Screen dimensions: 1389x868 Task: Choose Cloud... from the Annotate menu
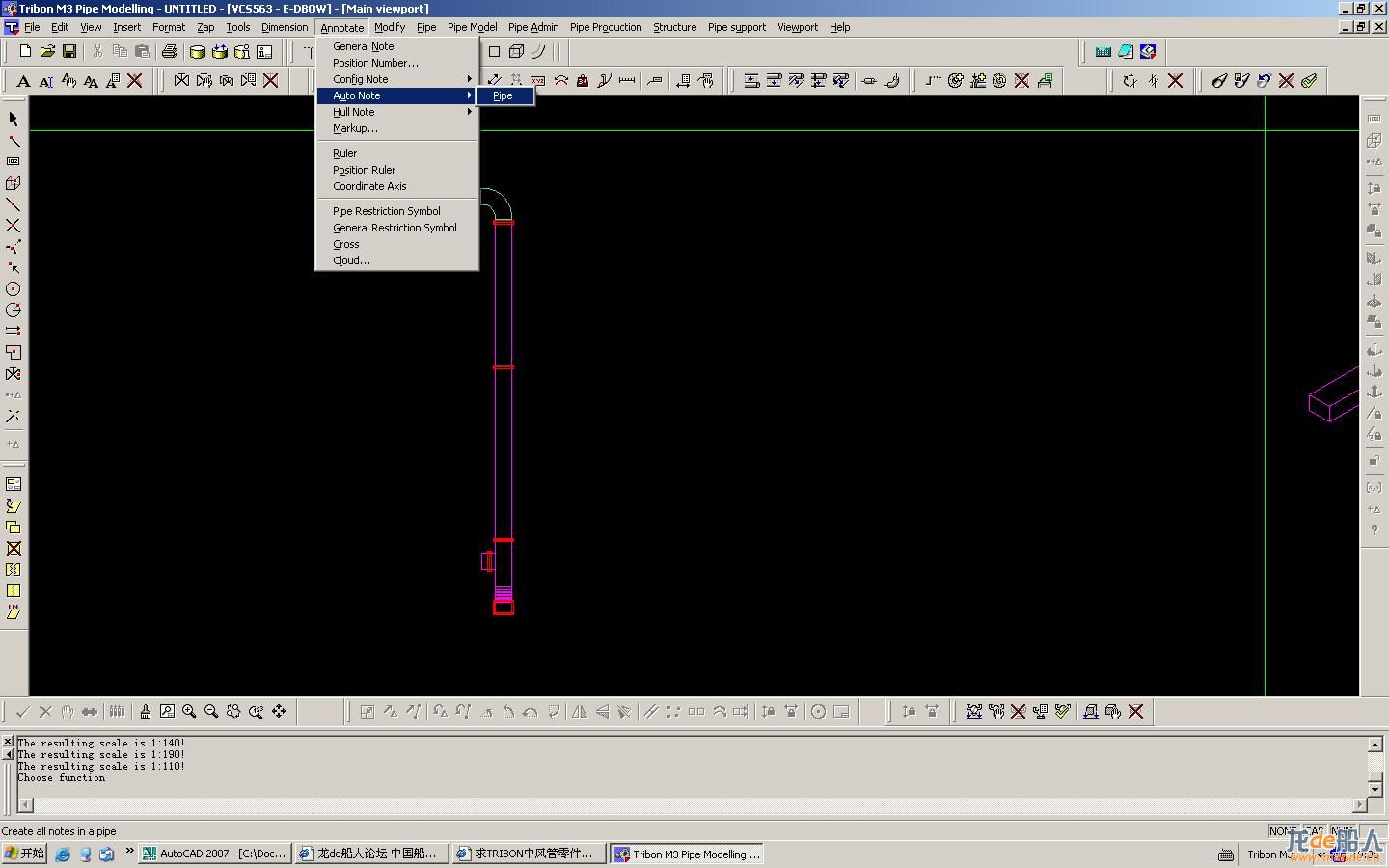tap(397, 260)
